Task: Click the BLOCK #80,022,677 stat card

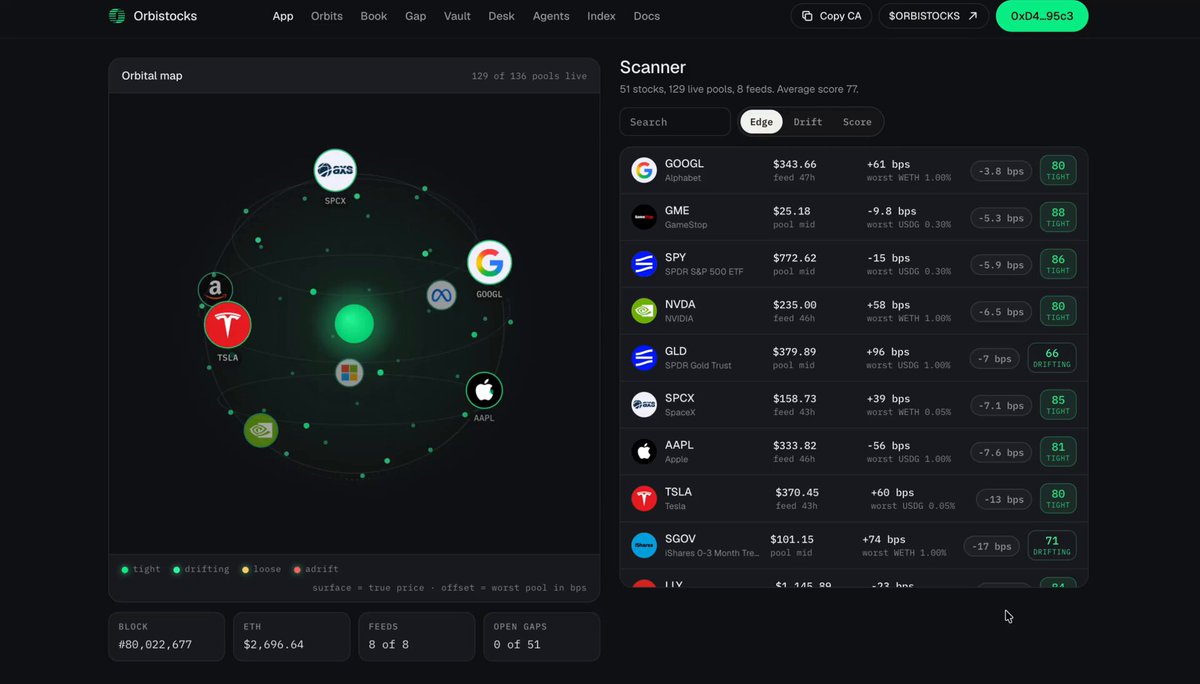Action: pos(167,637)
